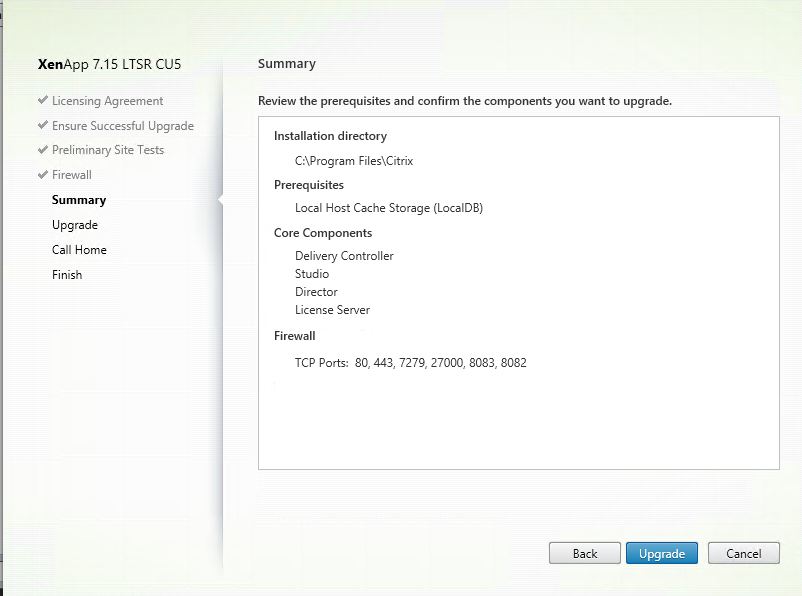Click the Director component entry
The width and height of the screenshot is (802, 596).
316,292
